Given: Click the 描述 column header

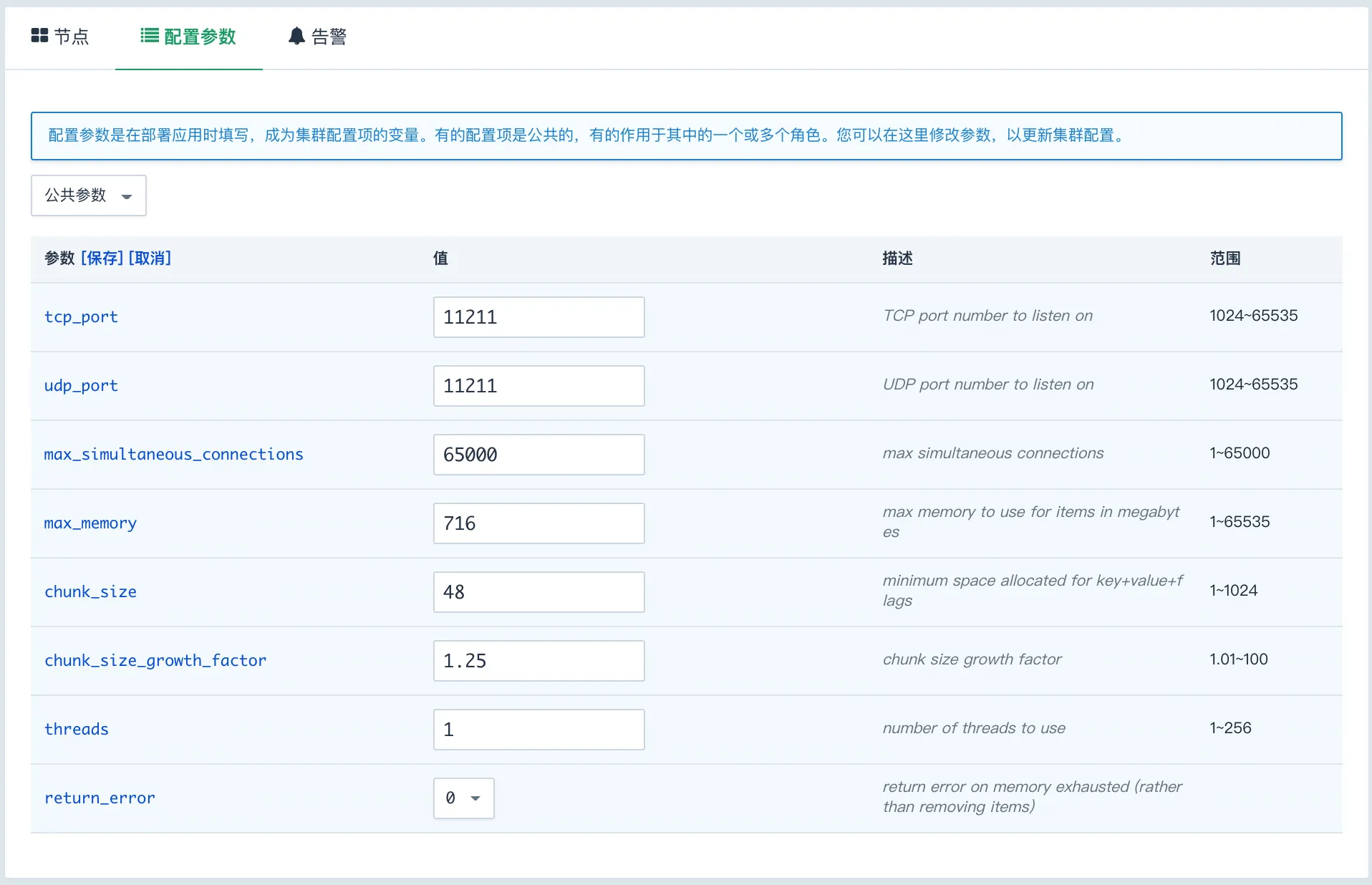Looking at the screenshot, I should coord(897,258).
